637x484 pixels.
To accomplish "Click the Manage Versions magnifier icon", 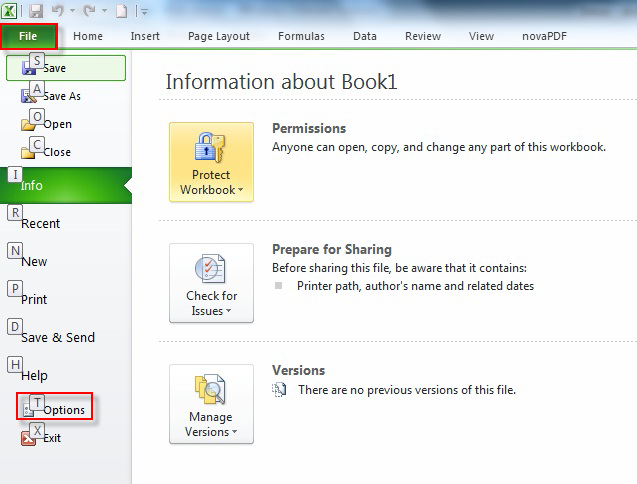I will coord(210,389).
